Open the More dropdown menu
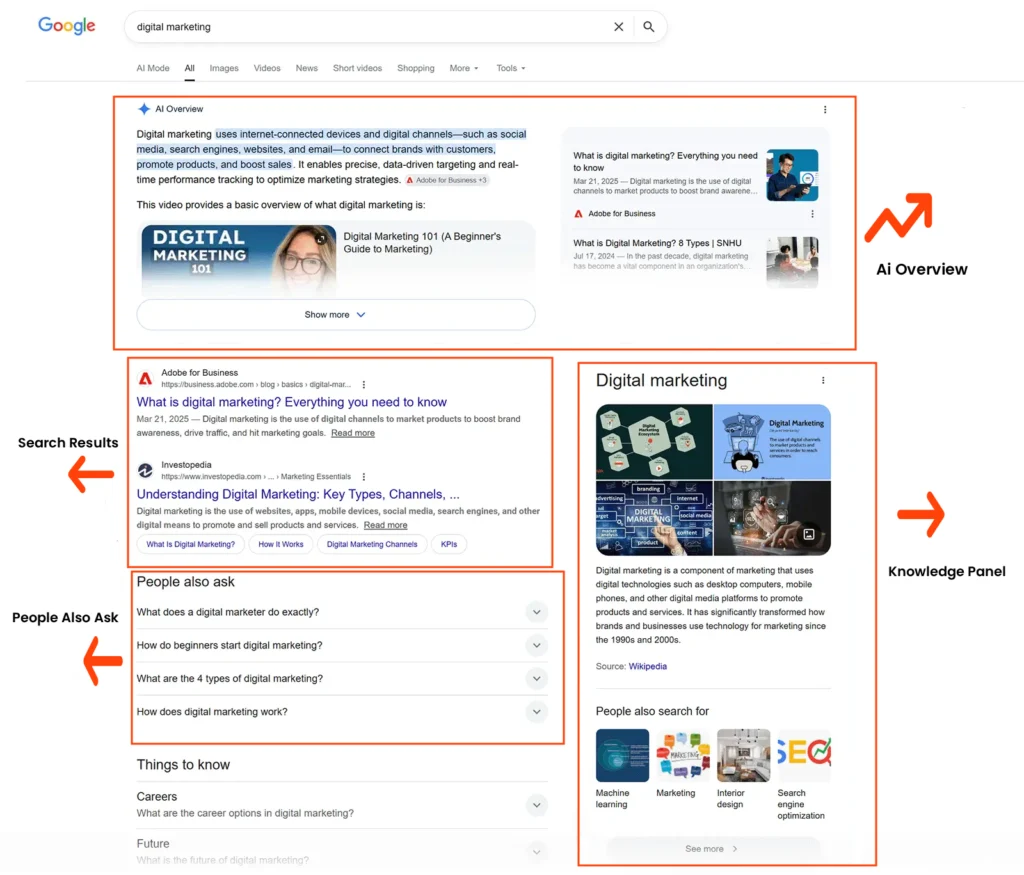 (x=464, y=68)
